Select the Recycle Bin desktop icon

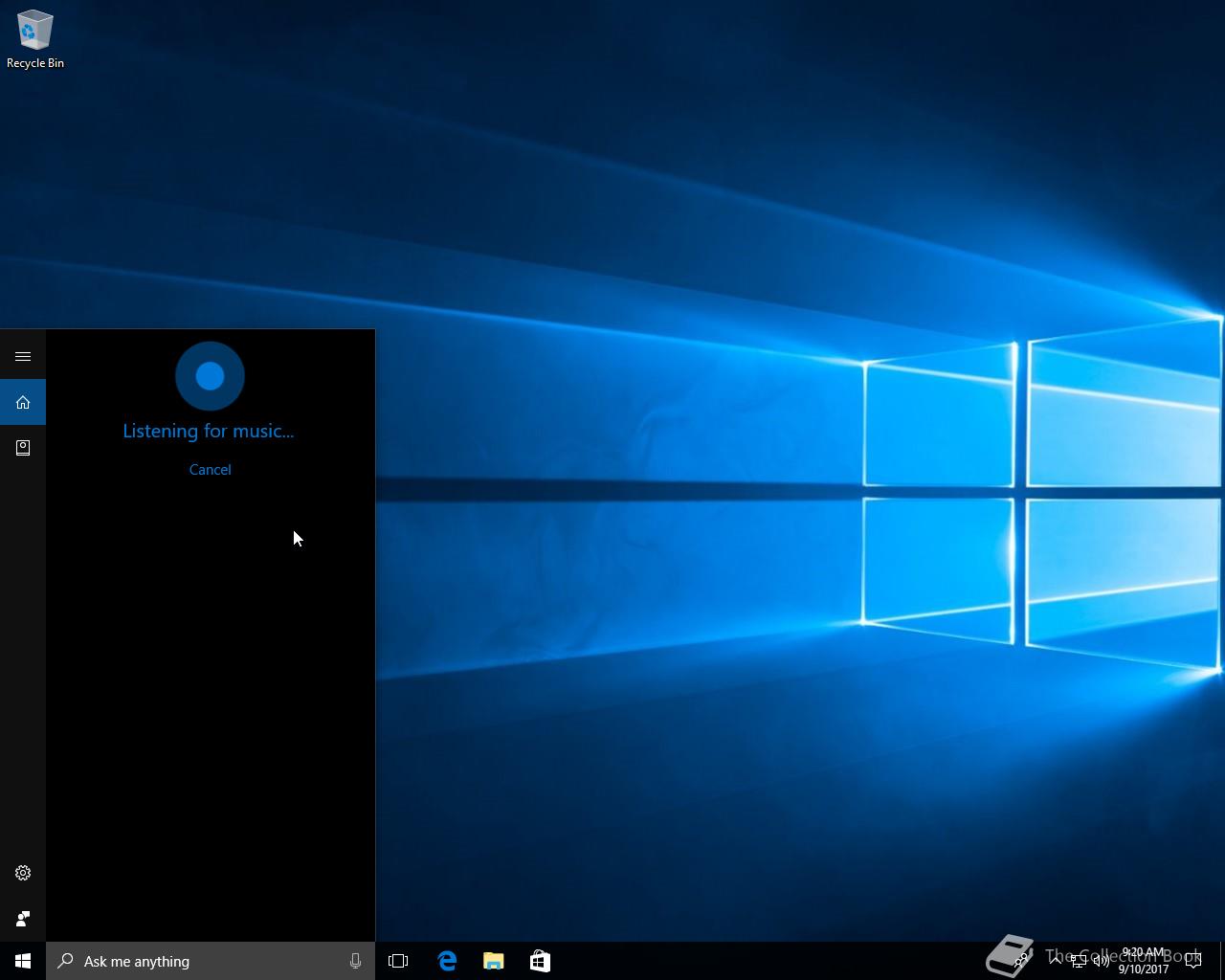tap(35, 39)
